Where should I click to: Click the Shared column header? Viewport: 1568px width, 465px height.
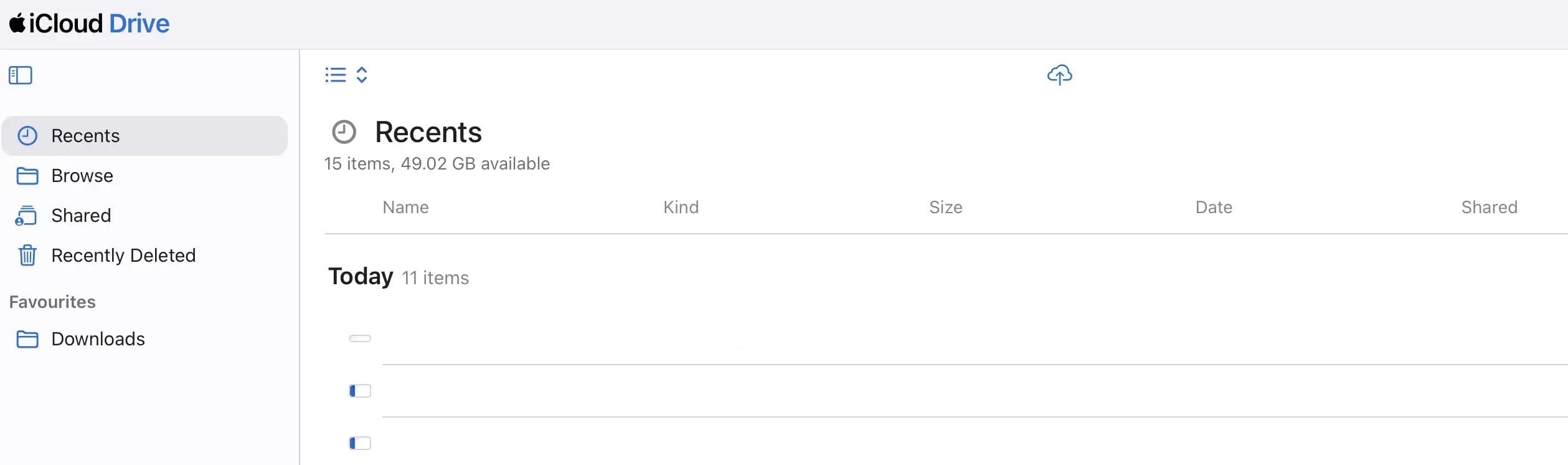(x=1490, y=207)
